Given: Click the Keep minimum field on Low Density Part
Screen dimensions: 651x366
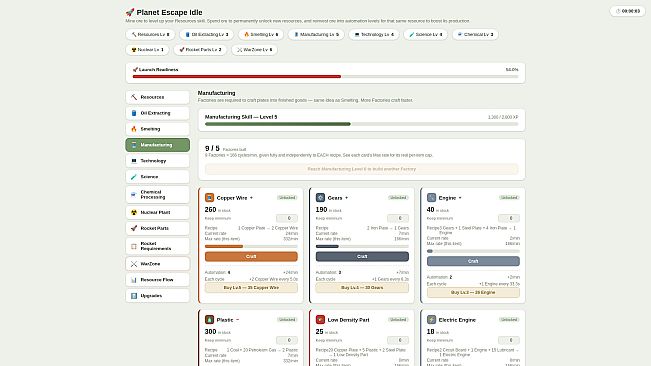Looking at the screenshot, I should [398, 340].
